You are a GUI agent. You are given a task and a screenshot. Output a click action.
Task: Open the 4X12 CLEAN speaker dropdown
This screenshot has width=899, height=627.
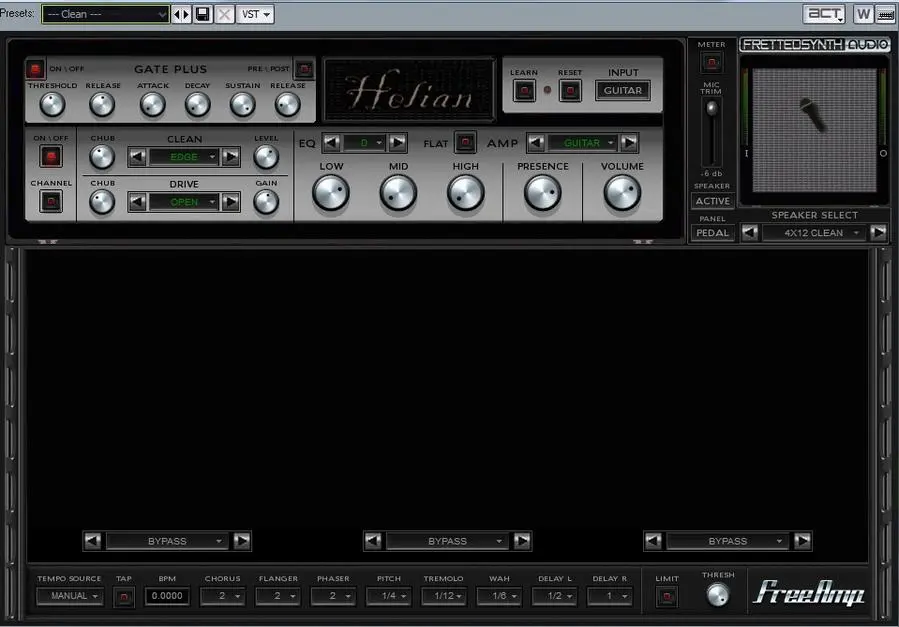click(x=814, y=233)
